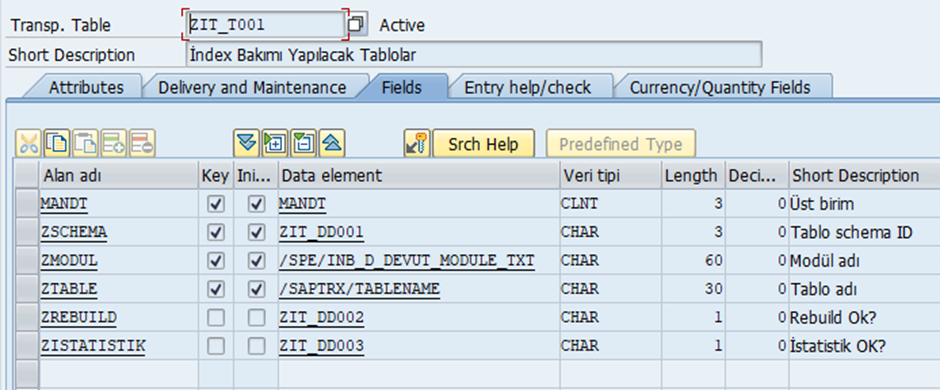Click the Collapse All icon with double up arrows
The width and height of the screenshot is (940, 390).
click(x=332, y=144)
